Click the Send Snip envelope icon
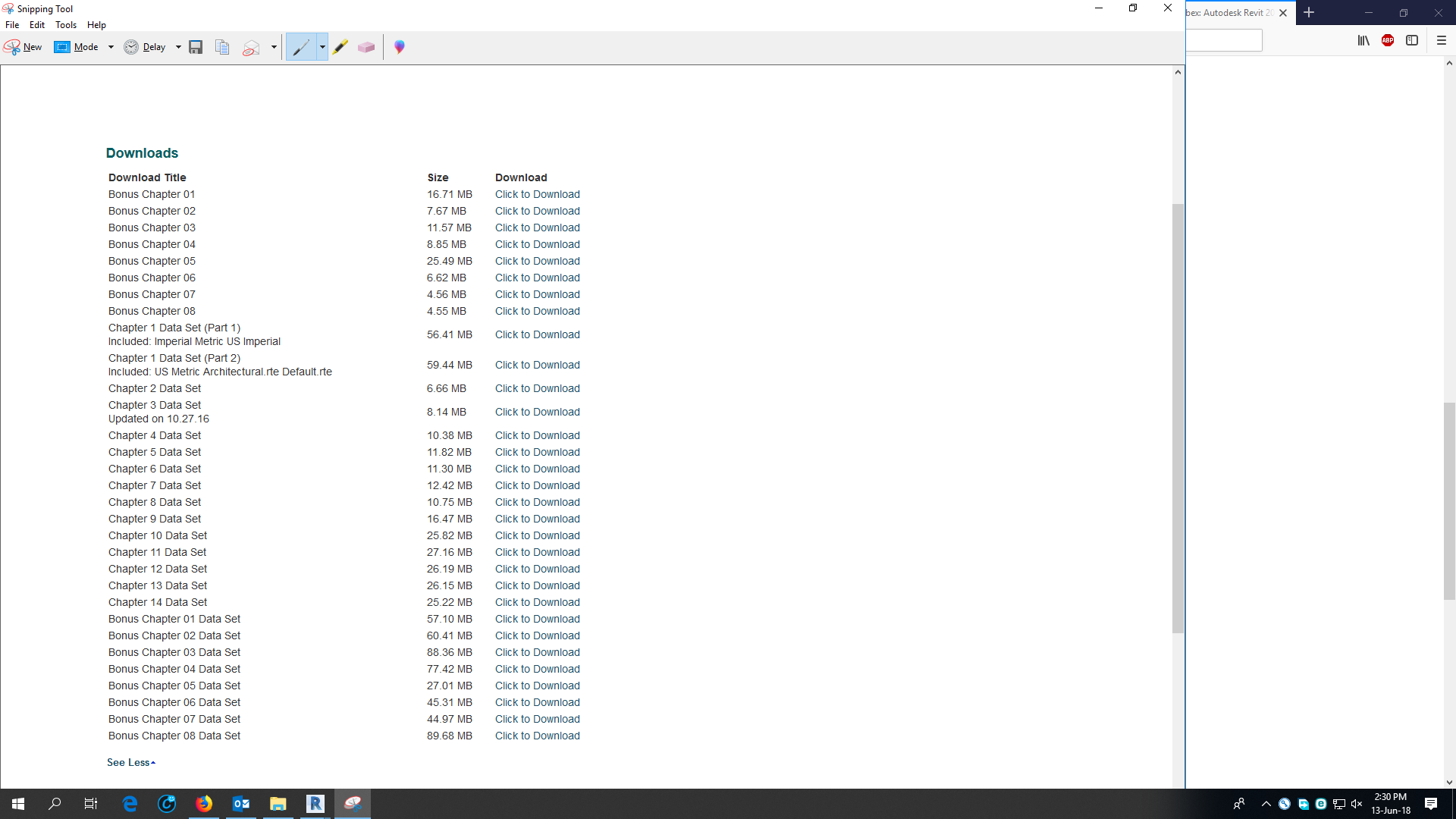Image resolution: width=1456 pixels, height=819 pixels. [251, 47]
